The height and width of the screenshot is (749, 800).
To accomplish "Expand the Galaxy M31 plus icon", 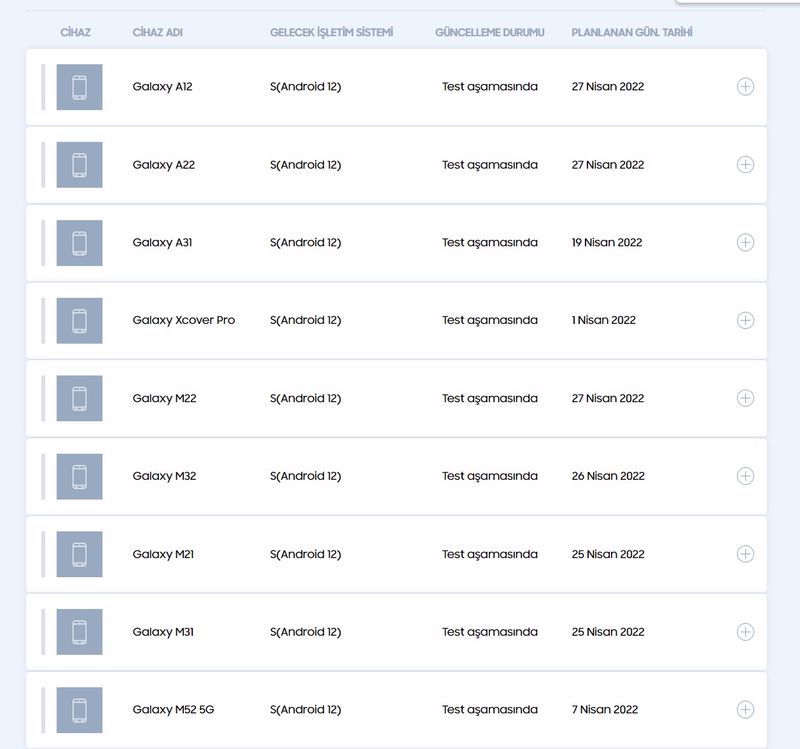I will coord(745,632).
